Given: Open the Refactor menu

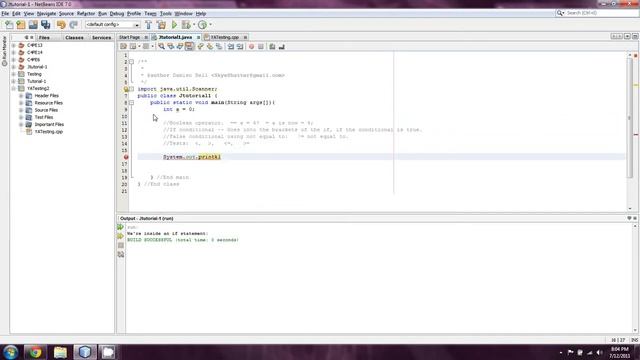Looking at the screenshot, I should point(86,13).
